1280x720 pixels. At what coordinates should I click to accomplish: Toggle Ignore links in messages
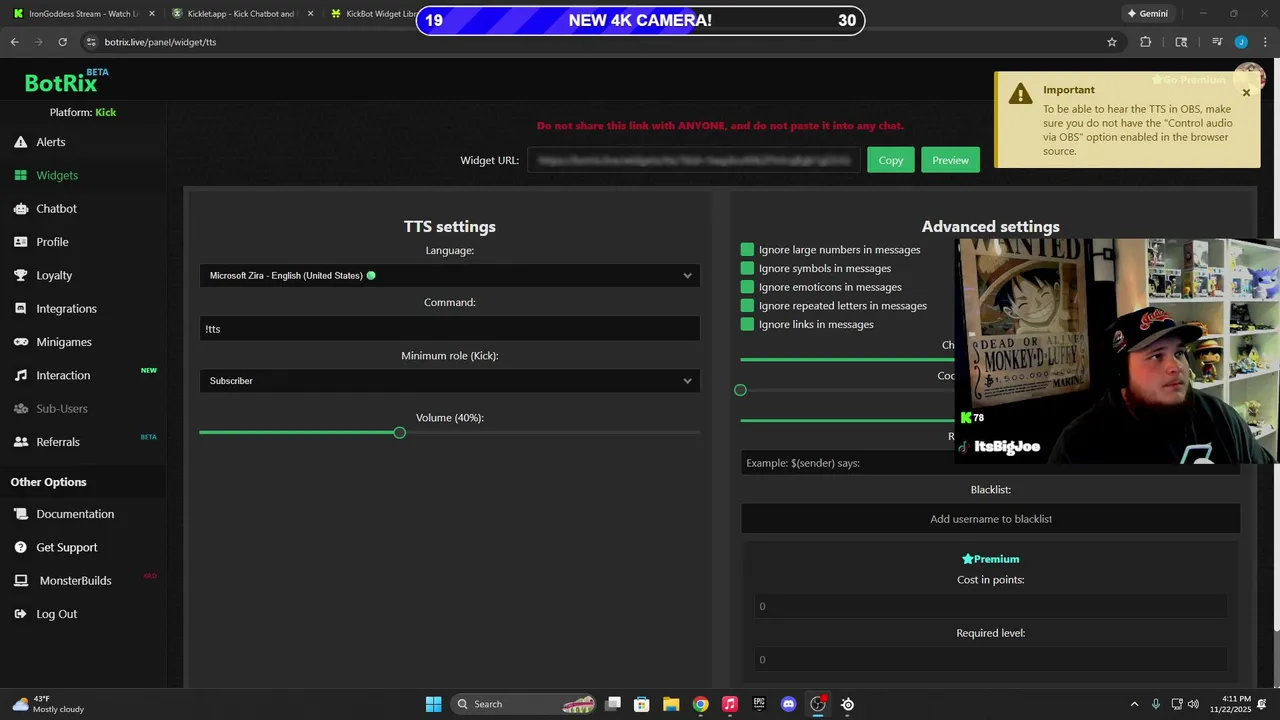[747, 324]
